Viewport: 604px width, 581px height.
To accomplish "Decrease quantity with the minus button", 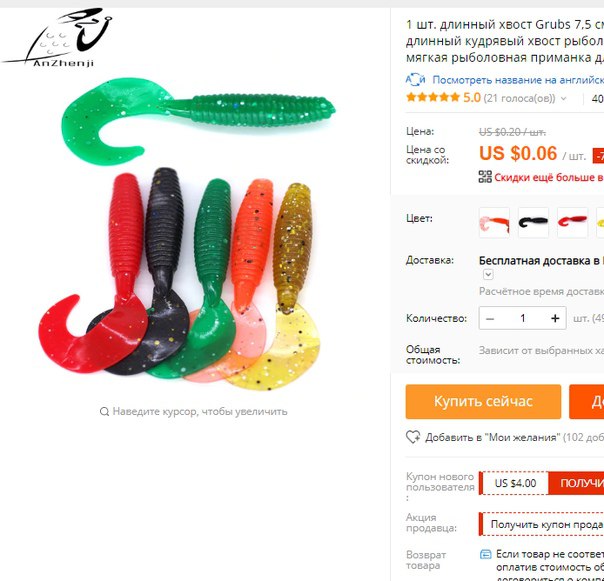I will 490,318.
